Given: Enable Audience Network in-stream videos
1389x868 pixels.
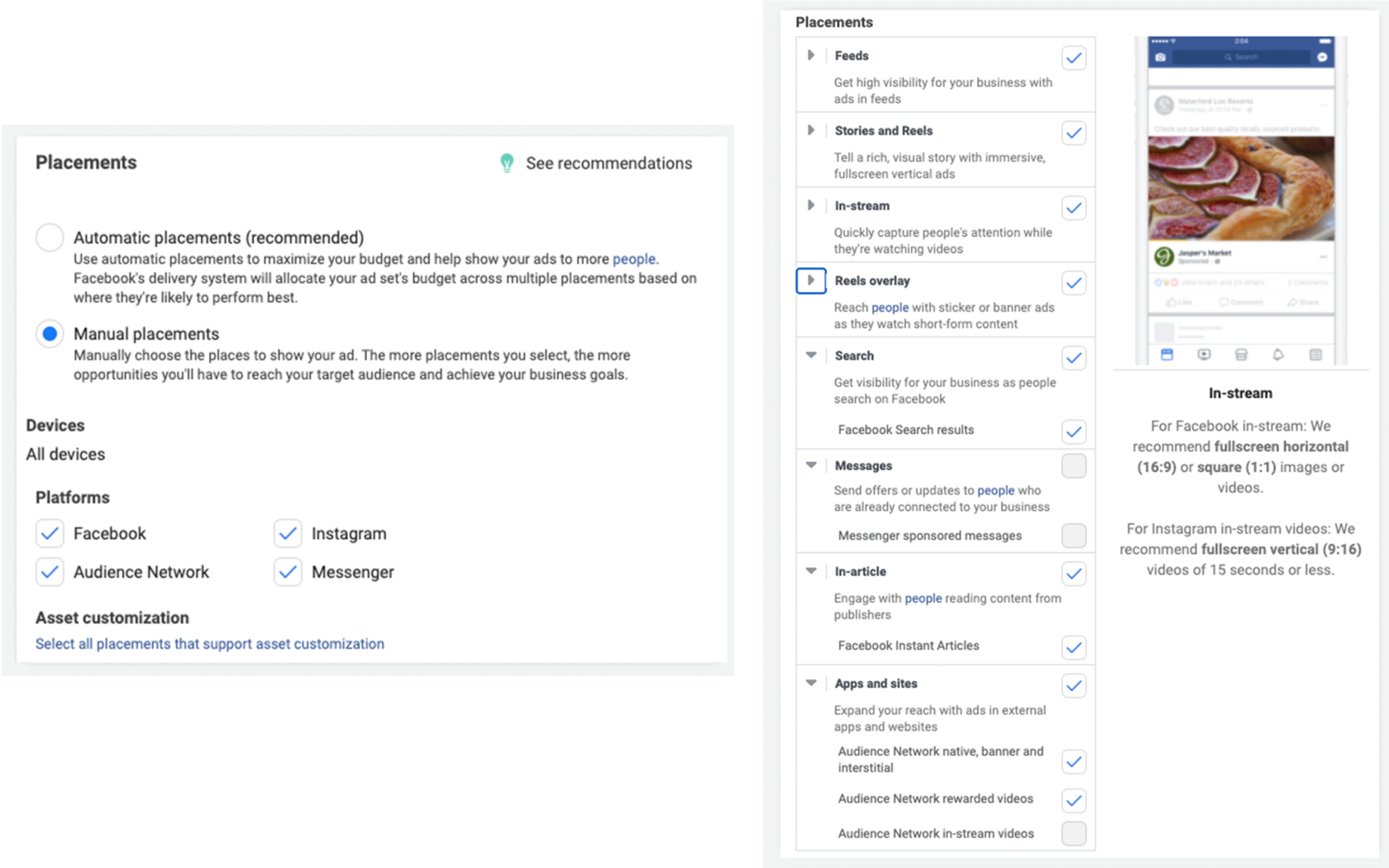Looking at the screenshot, I should (x=1073, y=834).
